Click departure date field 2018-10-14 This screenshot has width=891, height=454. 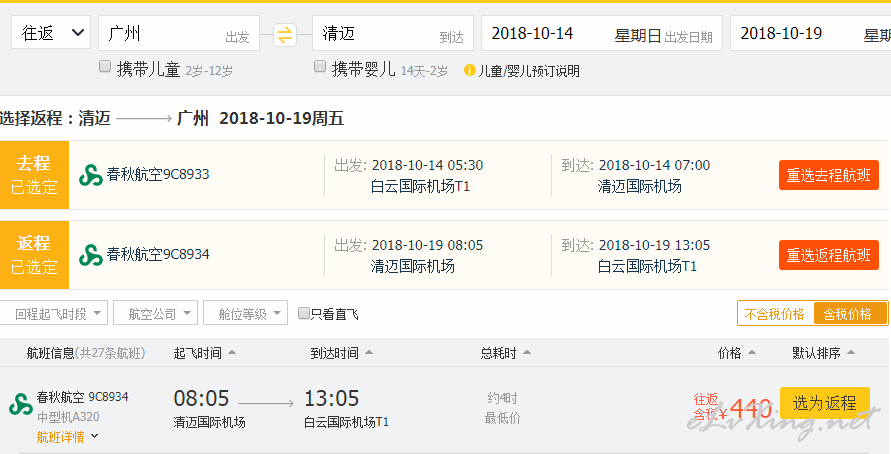tap(602, 33)
